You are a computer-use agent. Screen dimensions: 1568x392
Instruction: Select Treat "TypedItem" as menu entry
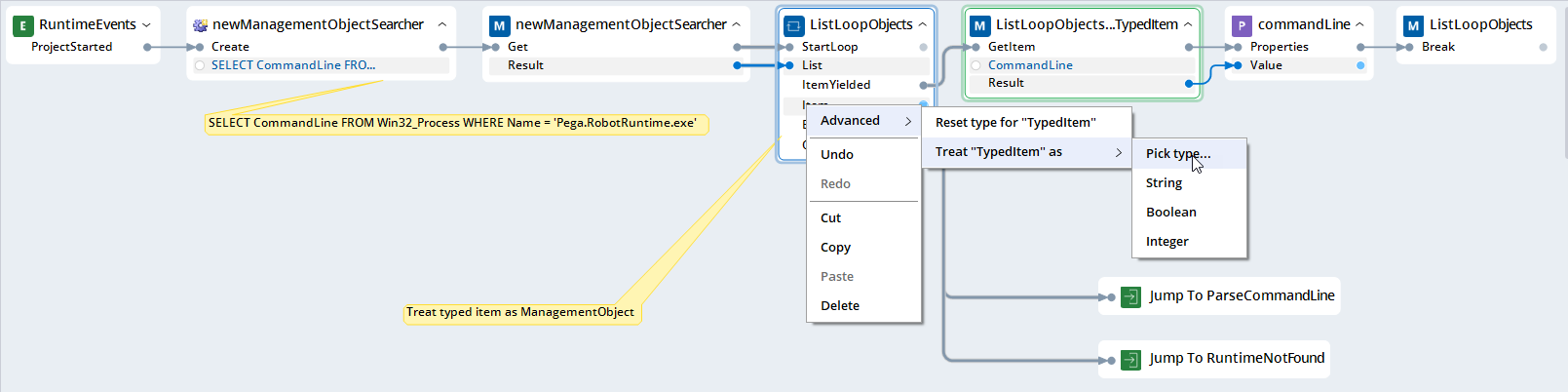coord(1026,152)
